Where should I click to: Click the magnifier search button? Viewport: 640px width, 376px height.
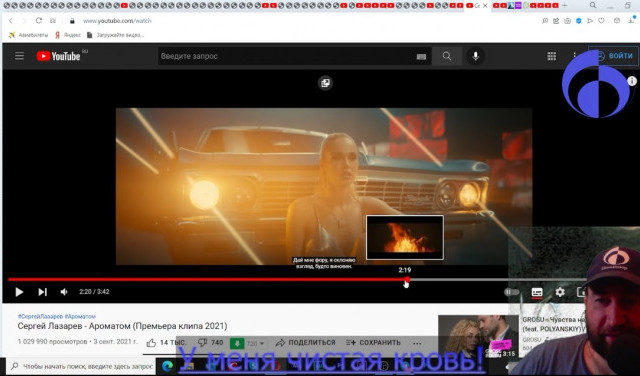click(x=447, y=56)
